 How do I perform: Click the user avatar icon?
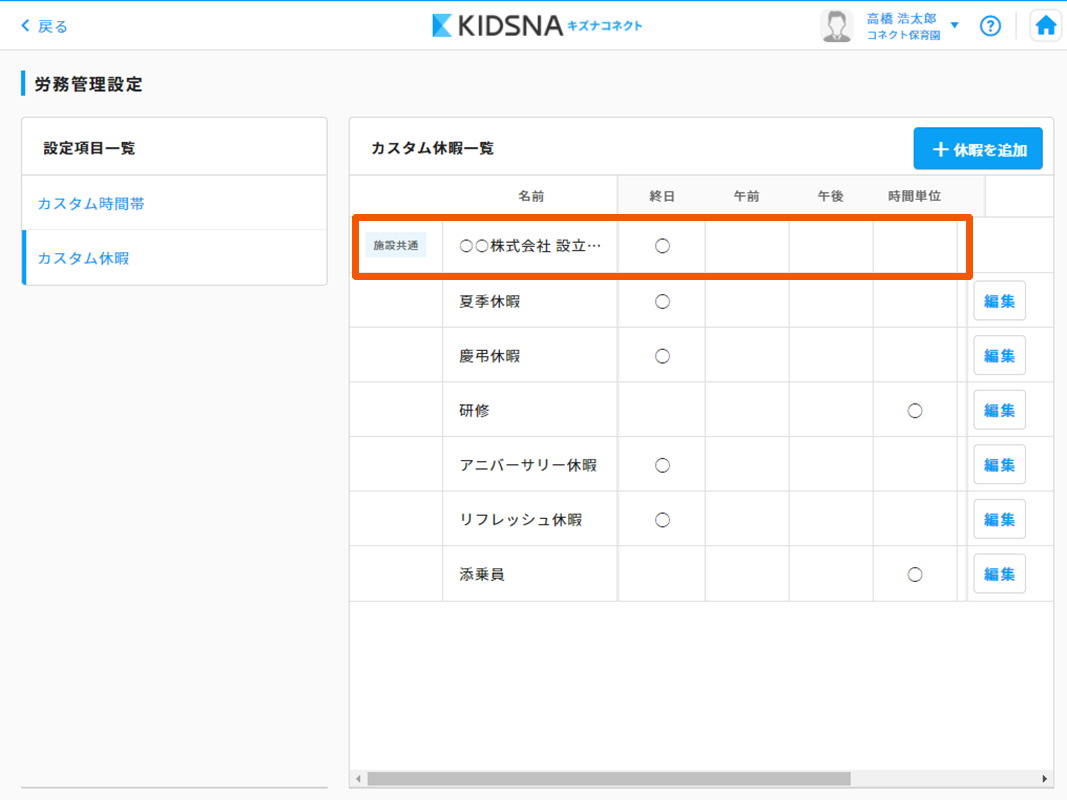pos(836,26)
